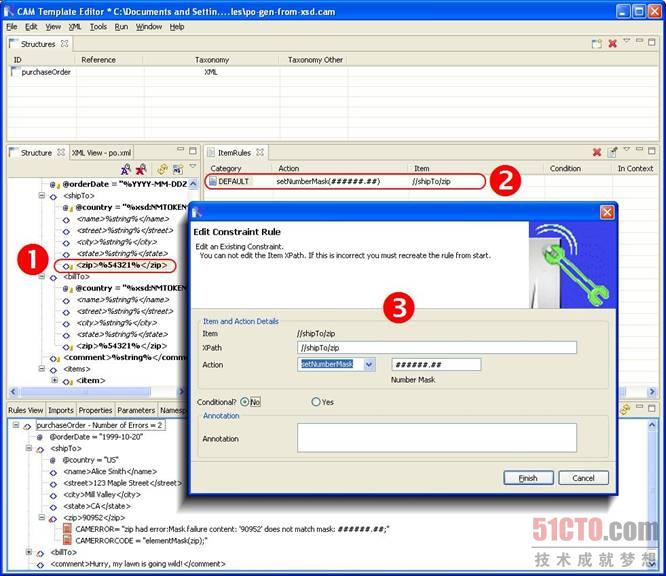The image size is (666, 576).
Task: Open the Edit menu
Action: click(31, 27)
